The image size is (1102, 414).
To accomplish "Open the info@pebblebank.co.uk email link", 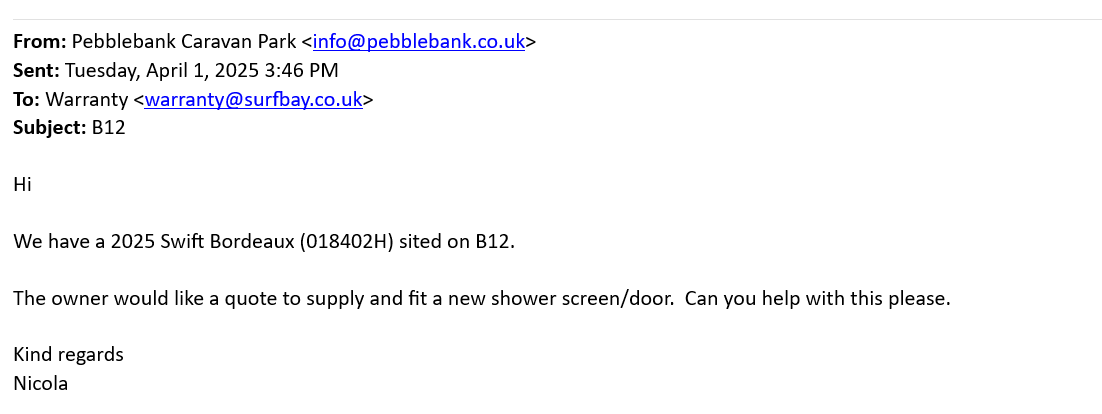I will pyautogui.click(x=418, y=42).
